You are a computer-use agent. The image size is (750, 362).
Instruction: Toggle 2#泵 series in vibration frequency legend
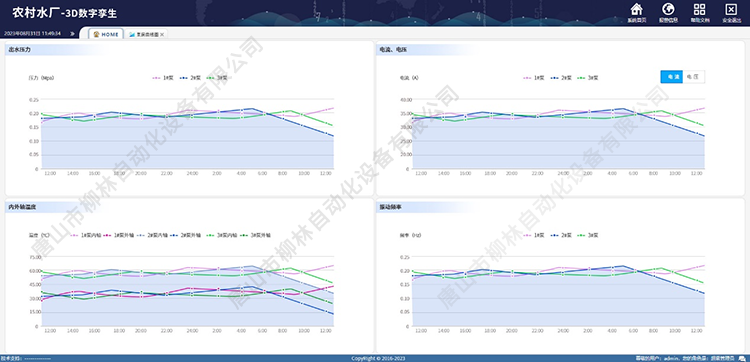coord(561,235)
